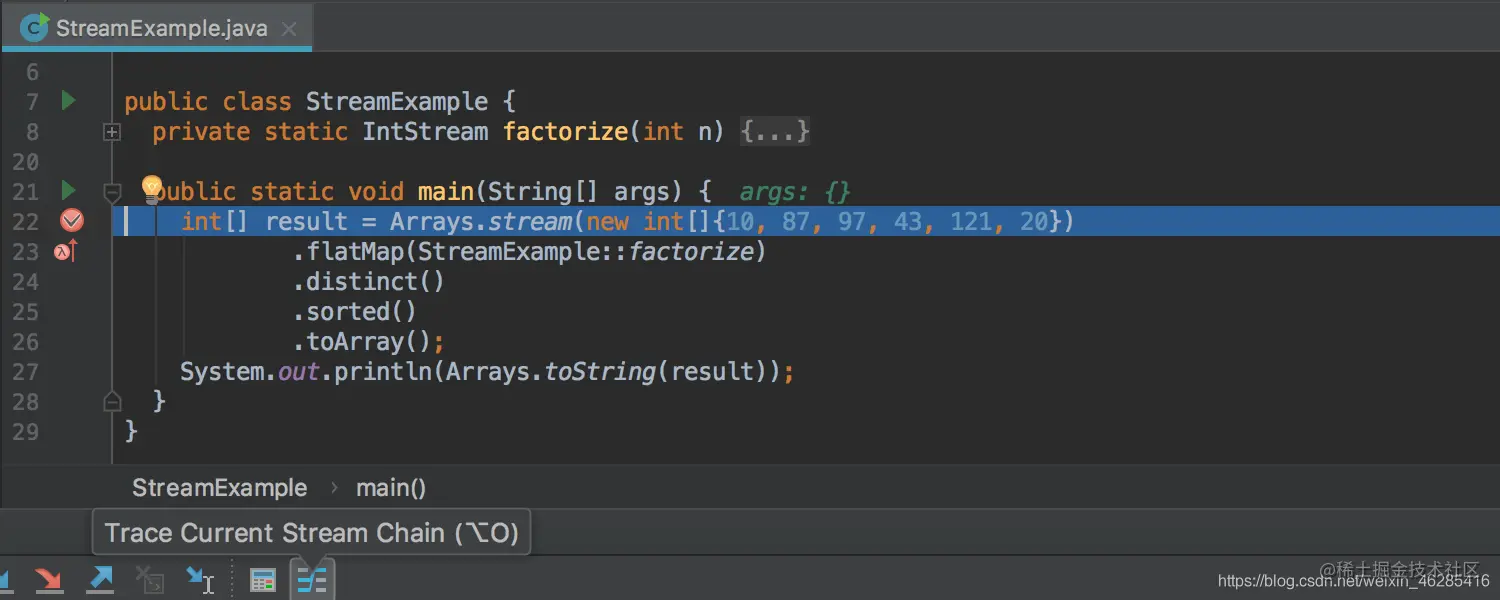Click the Step Out debugger icon
1500x600 pixels.
(100, 579)
